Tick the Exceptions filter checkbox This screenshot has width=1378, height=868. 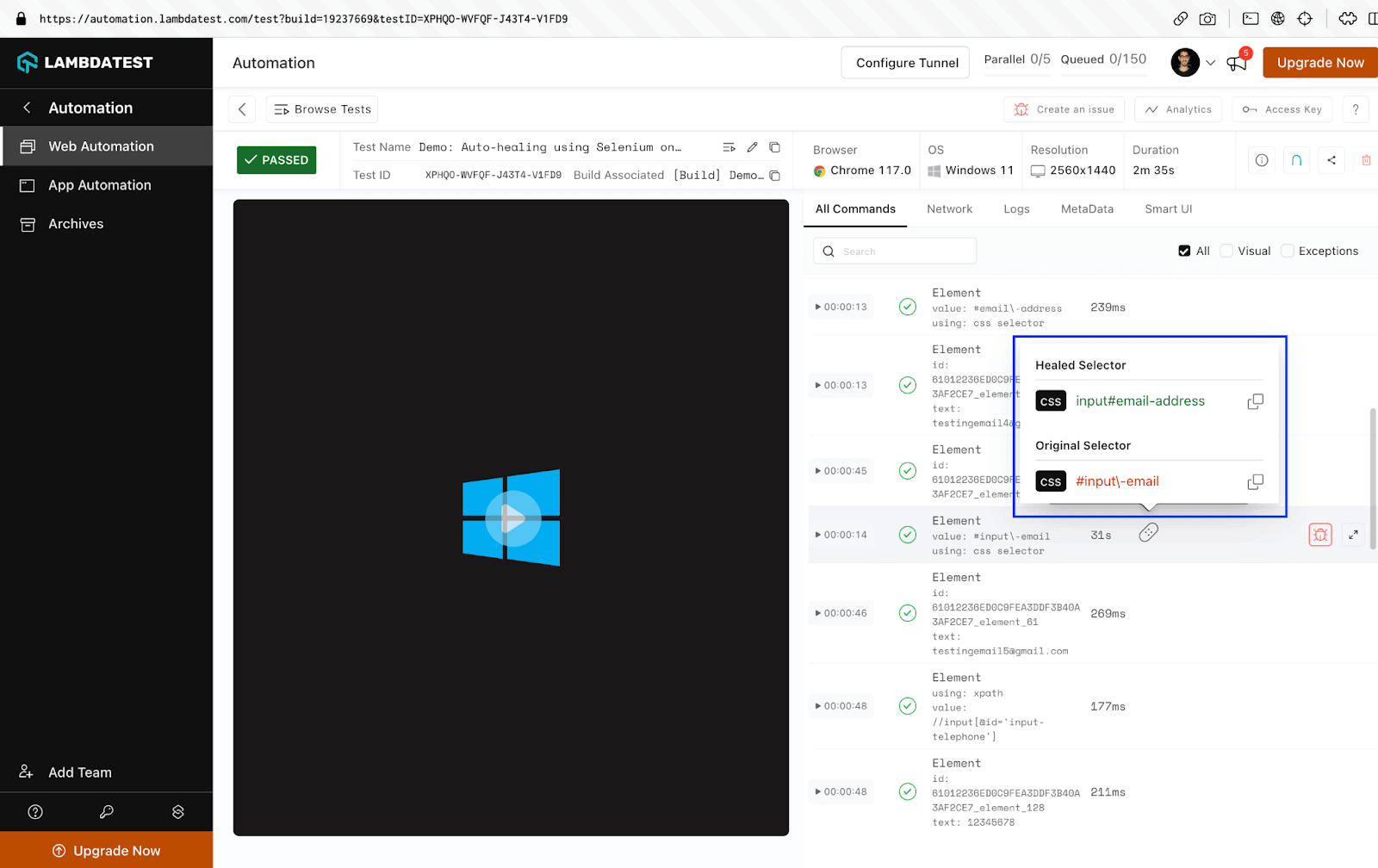coord(1288,251)
